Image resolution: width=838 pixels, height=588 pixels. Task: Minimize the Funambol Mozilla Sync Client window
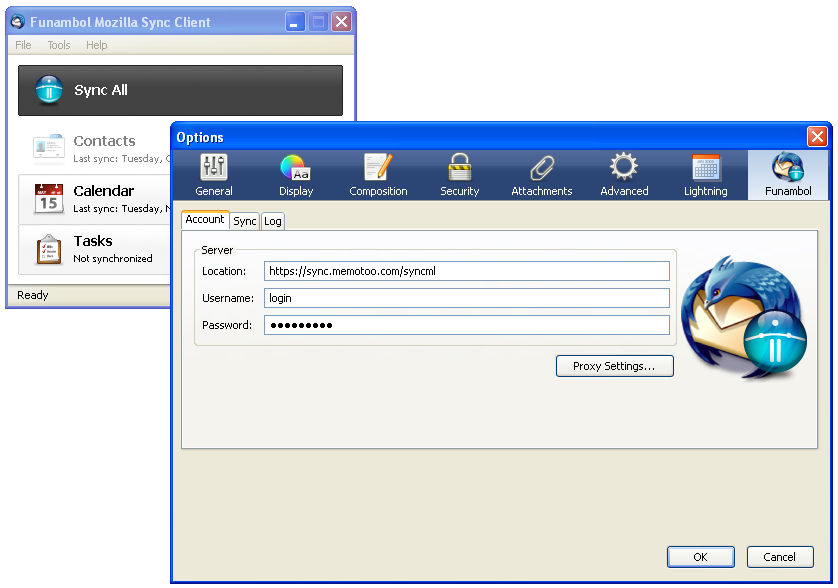pos(294,22)
